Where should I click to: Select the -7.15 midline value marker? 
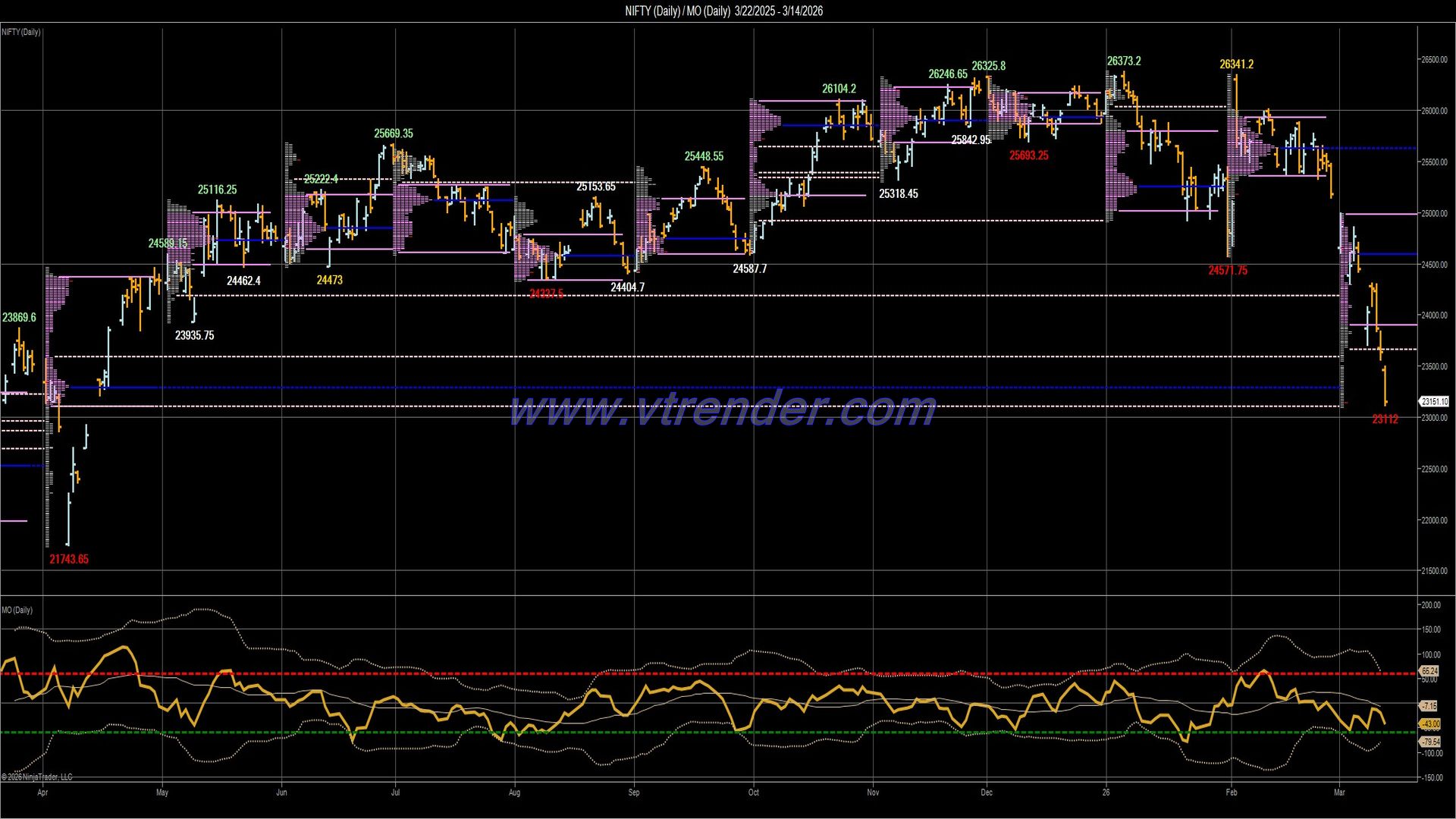click(1429, 706)
